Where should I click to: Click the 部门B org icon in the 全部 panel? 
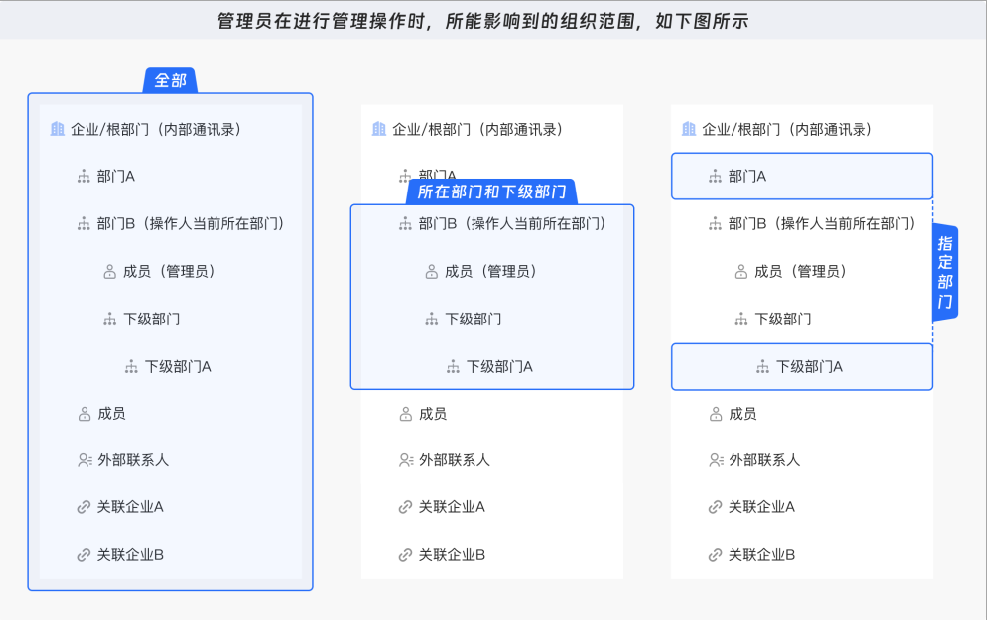point(83,224)
